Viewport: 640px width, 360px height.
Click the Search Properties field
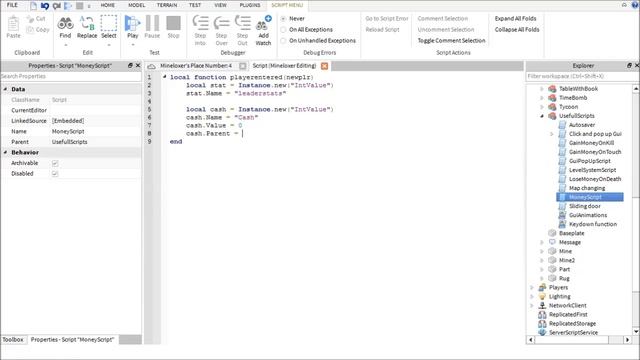71,76
